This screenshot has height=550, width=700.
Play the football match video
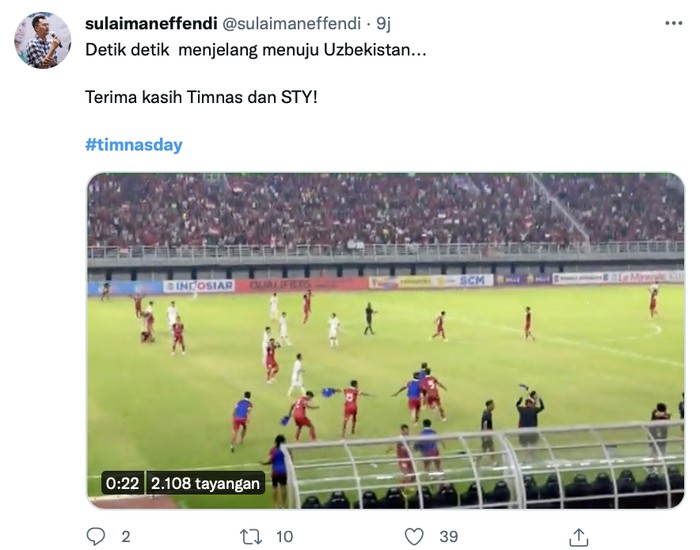(x=385, y=340)
